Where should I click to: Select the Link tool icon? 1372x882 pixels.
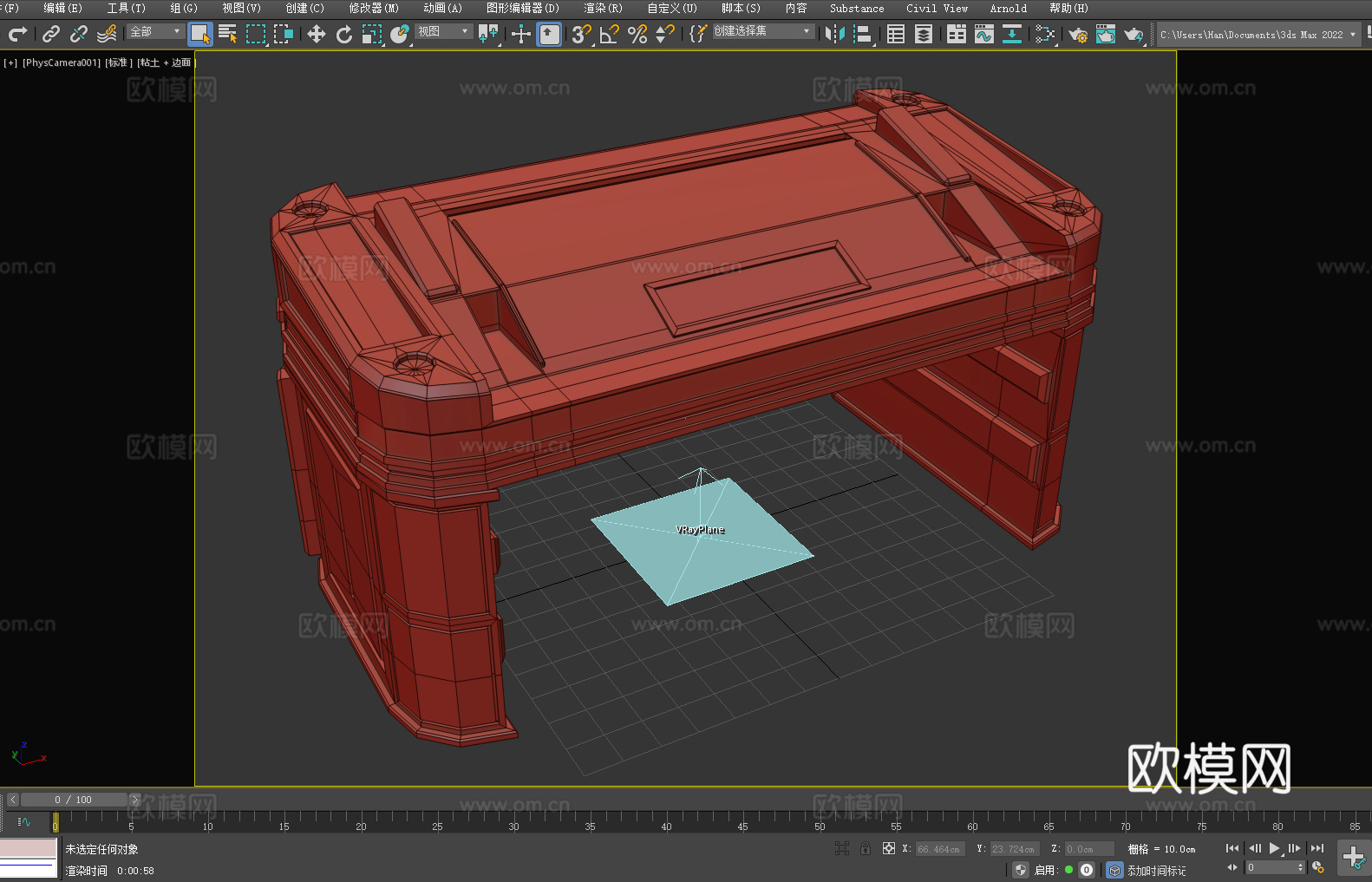click(51, 34)
